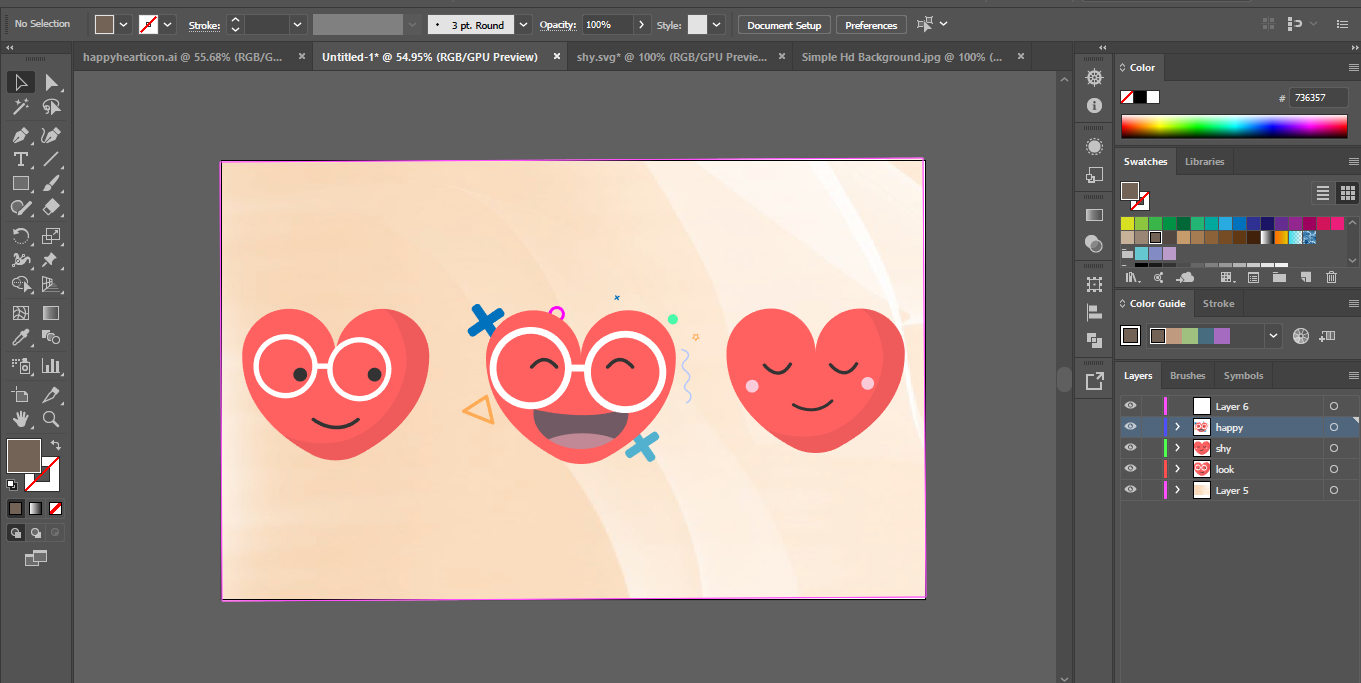Hide the shy layer

pyautogui.click(x=1130, y=447)
